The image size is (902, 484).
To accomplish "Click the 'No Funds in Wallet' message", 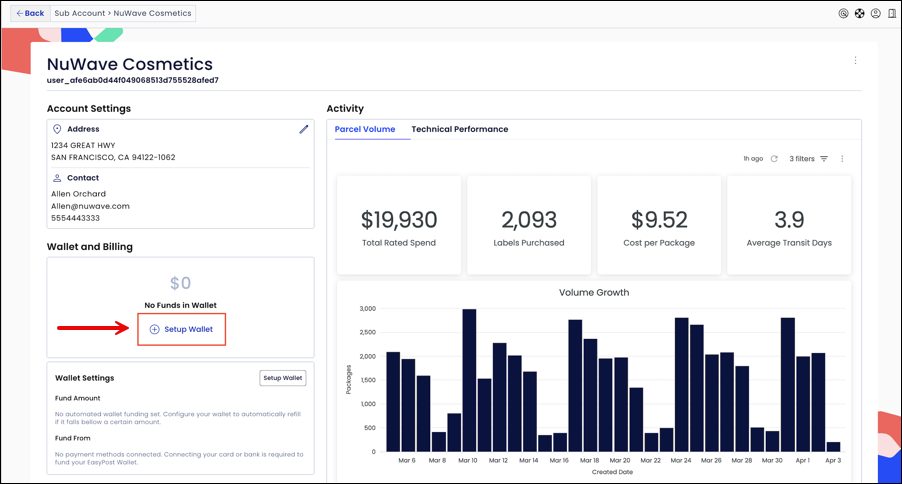I will [181, 305].
